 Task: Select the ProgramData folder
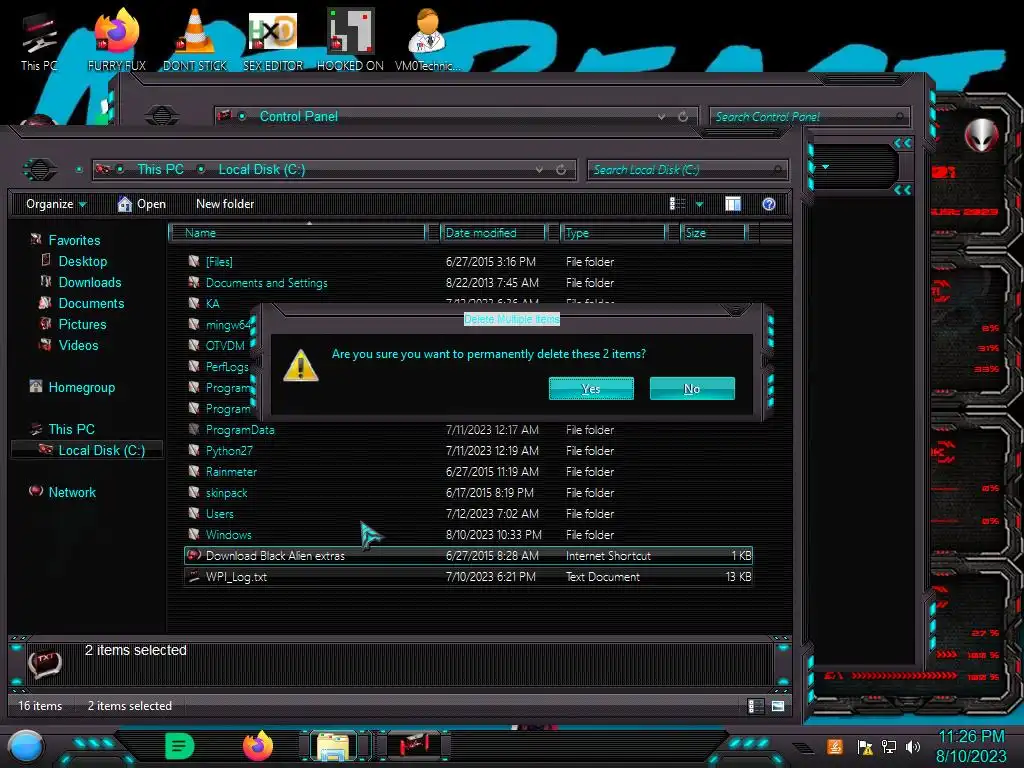pos(468,430)
